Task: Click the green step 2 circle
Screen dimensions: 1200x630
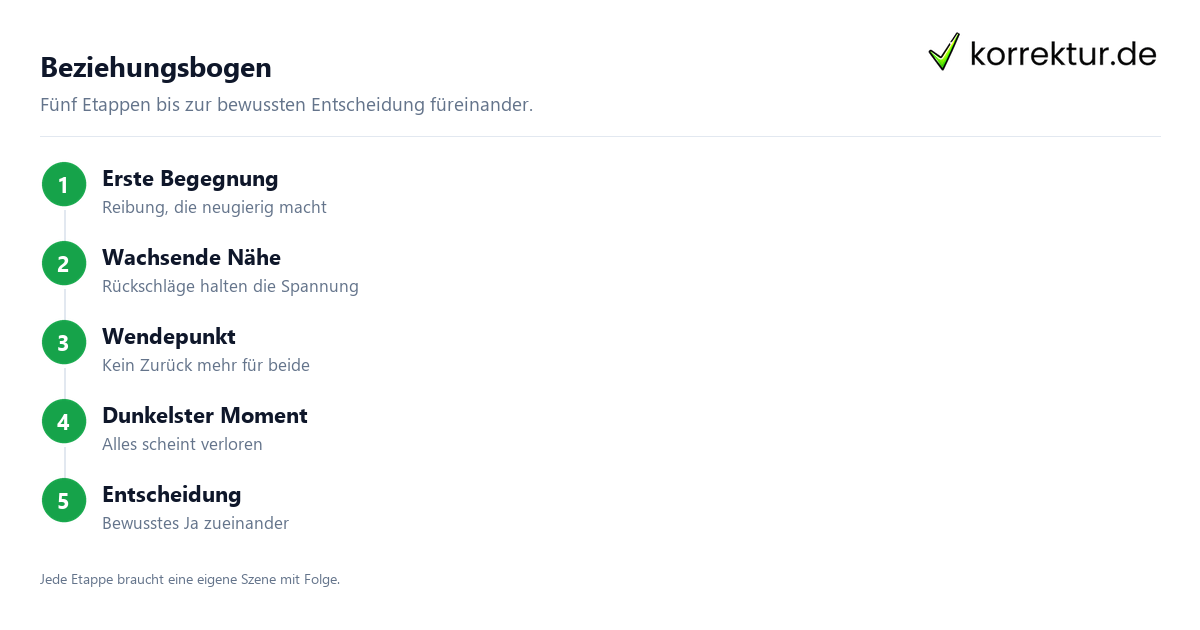Action: [64, 263]
